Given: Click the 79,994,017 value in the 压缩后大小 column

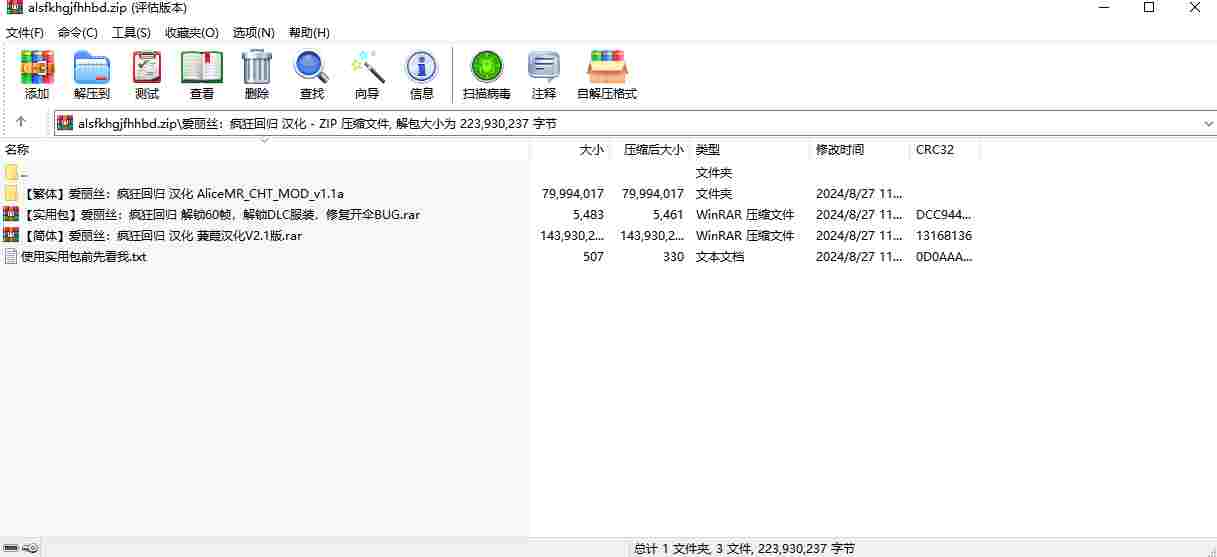Looking at the screenshot, I should coord(653,193).
